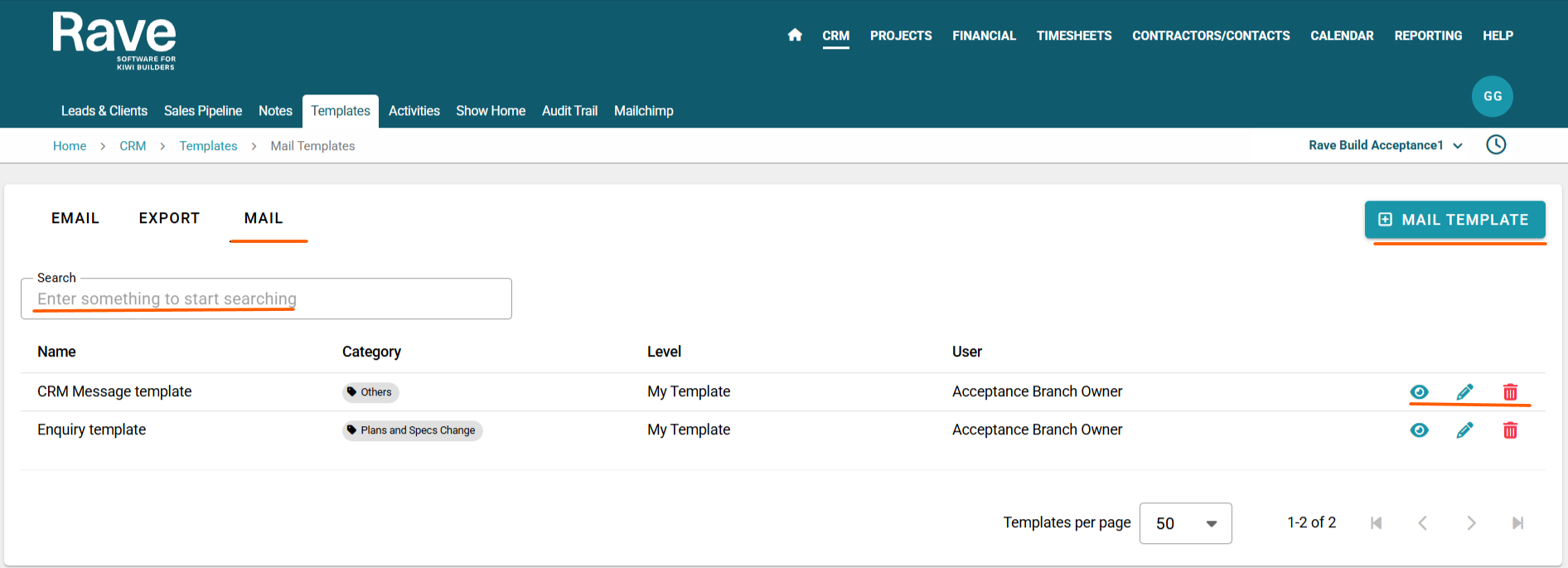
Task: Edit the CRM Message template
Action: tap(1464, 392)
